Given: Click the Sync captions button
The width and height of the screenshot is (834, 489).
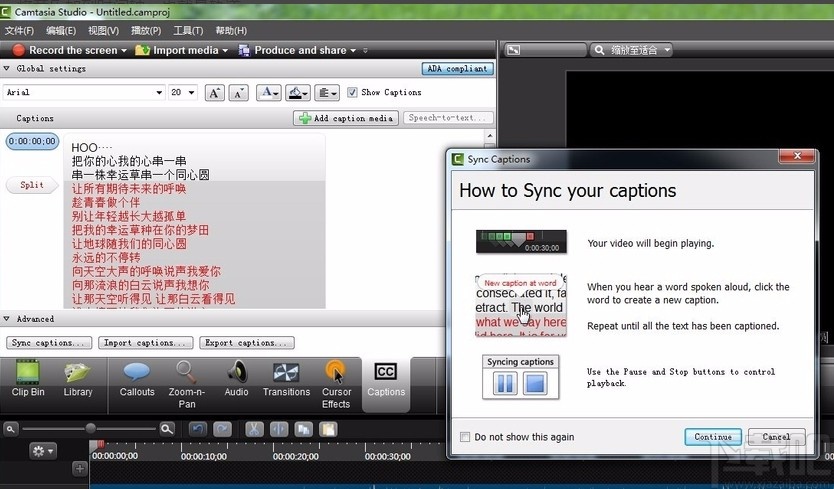Looking at the screenshot, I should coord(49,343).
